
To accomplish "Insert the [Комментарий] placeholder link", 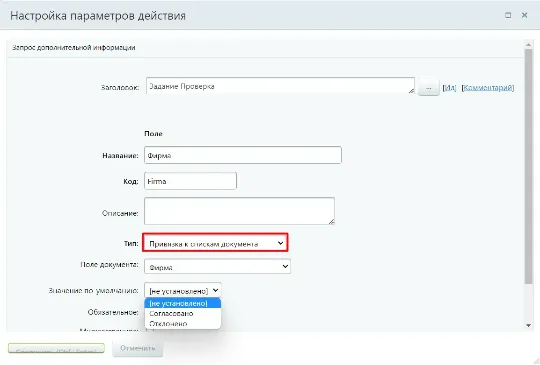I will coord(488,88).
